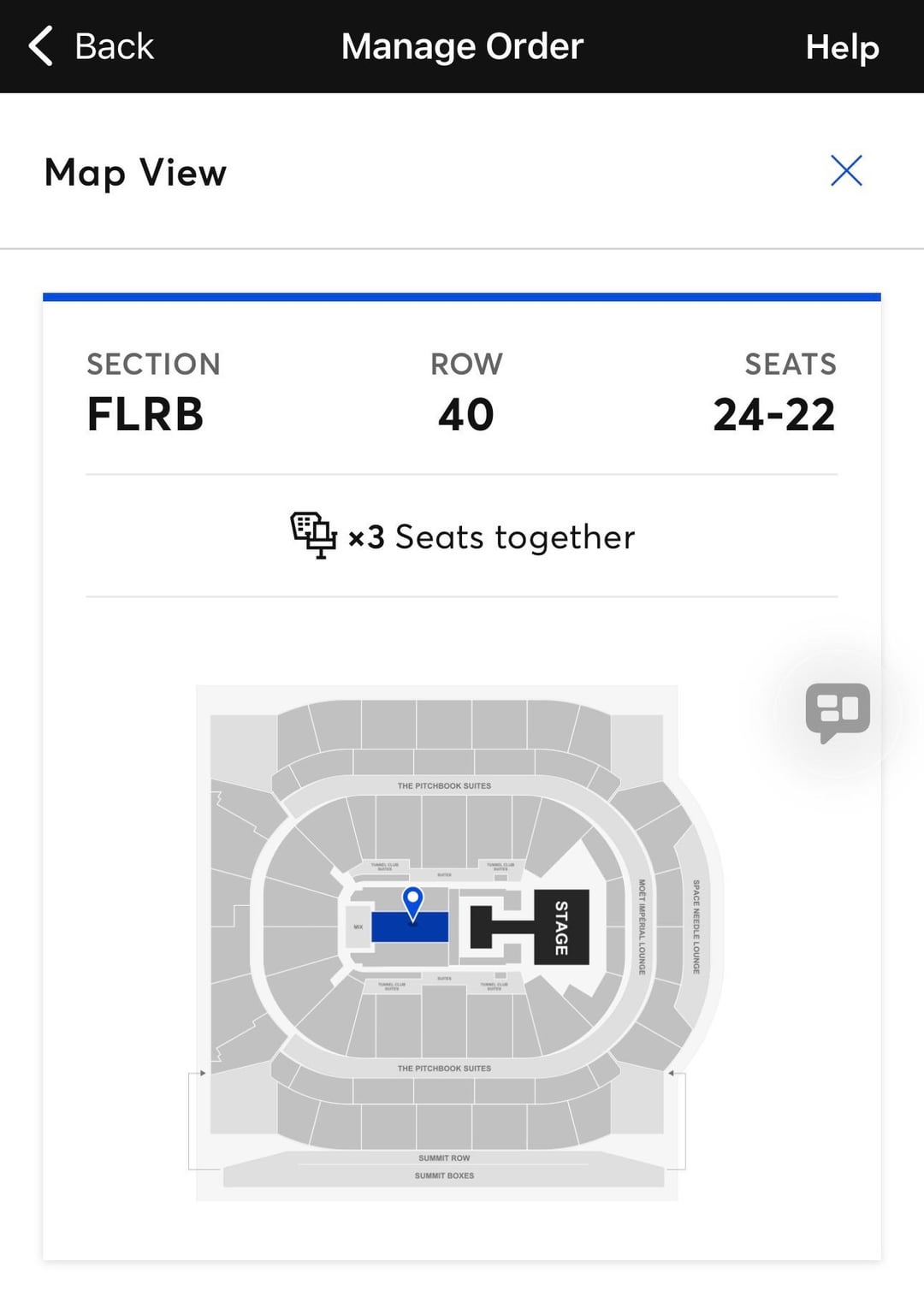924x1291 pixels.
Task: Open the Help page
Action: click(x=842, y=47)
